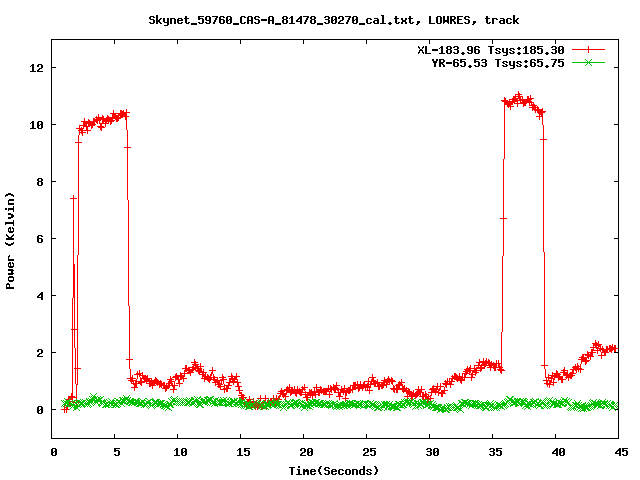Screen dimensions: 640x480
Task: Click x-axis tick label 15
Action: [x=243, y=452]
